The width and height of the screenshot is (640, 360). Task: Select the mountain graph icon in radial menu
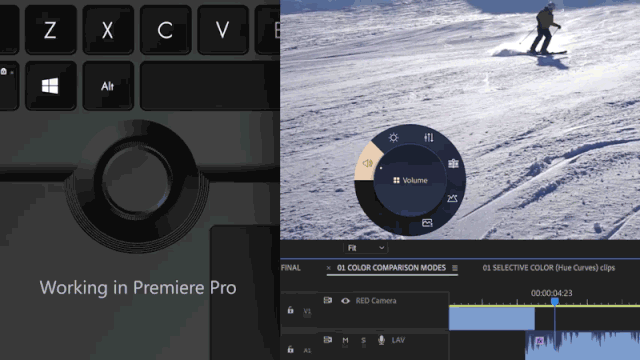coord(452,198)
